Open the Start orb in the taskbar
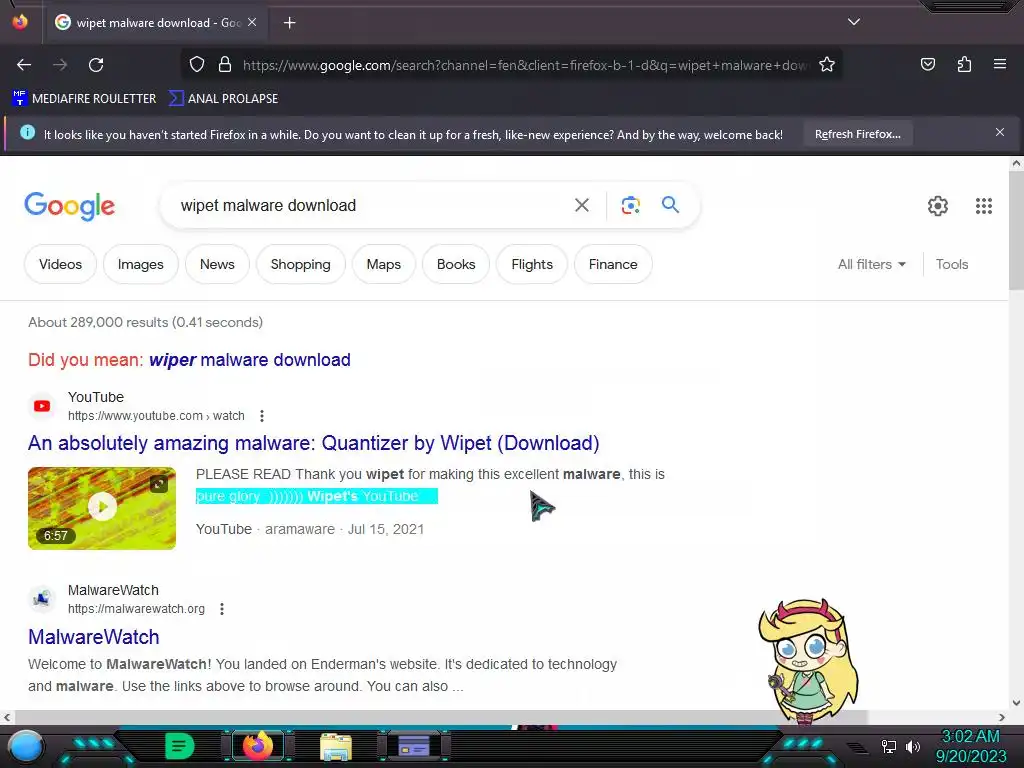The image size is (1024, 768). (26, 747)
